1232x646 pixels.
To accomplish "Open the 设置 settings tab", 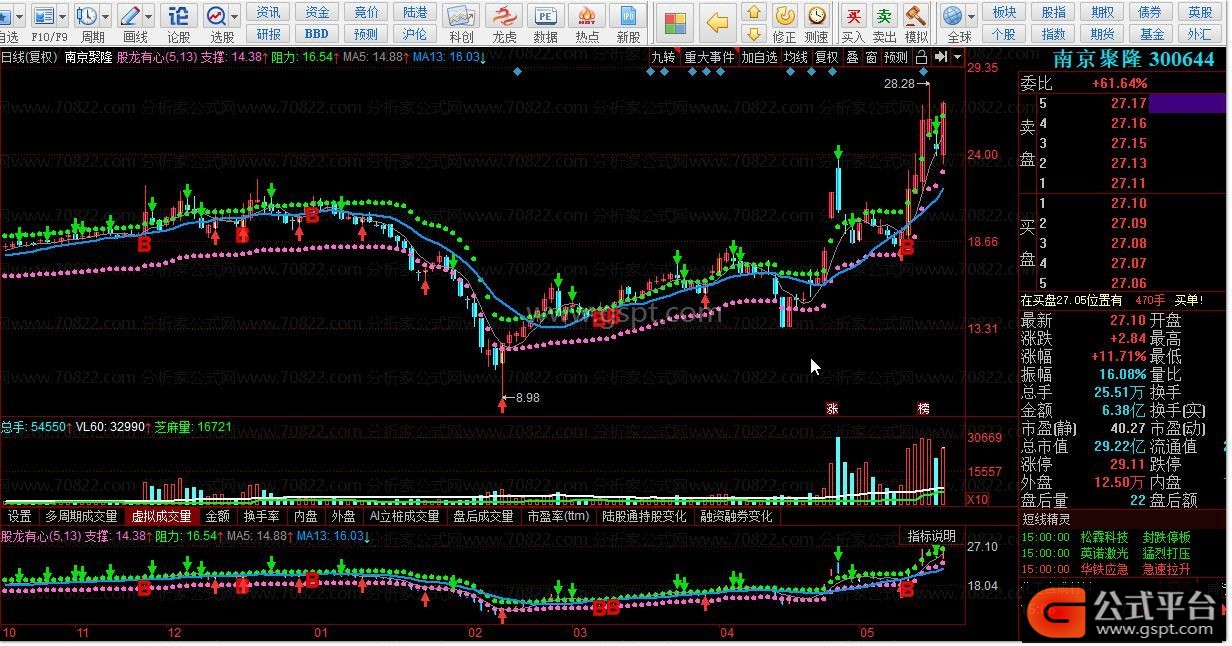I will pos(20,517).
